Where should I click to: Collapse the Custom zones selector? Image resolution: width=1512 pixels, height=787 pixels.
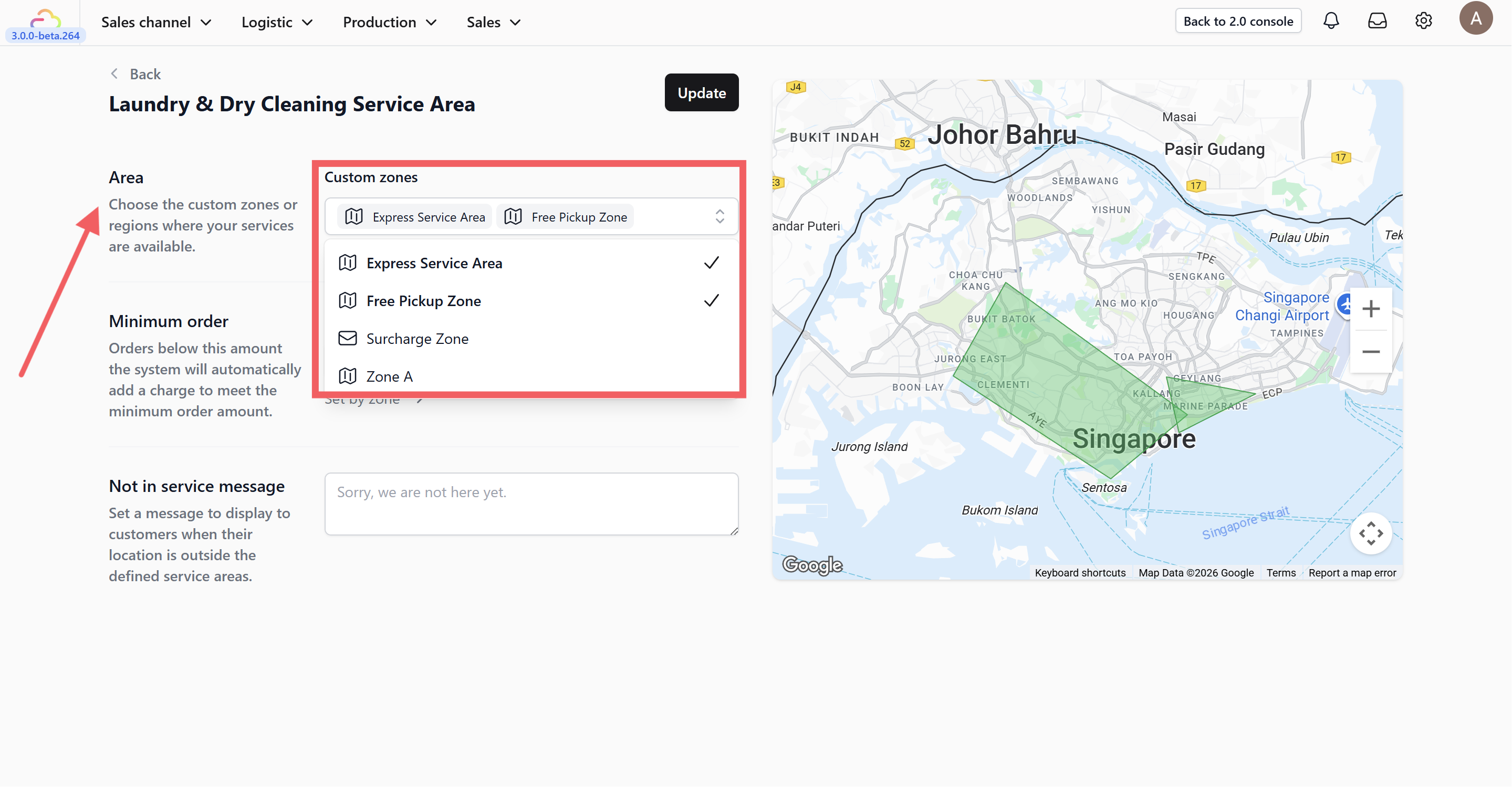719,216
